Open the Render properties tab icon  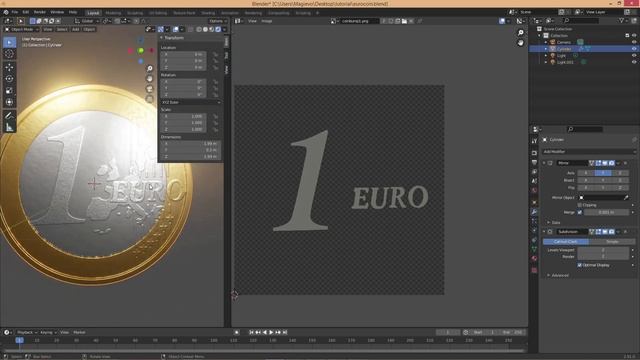(534, 153)
